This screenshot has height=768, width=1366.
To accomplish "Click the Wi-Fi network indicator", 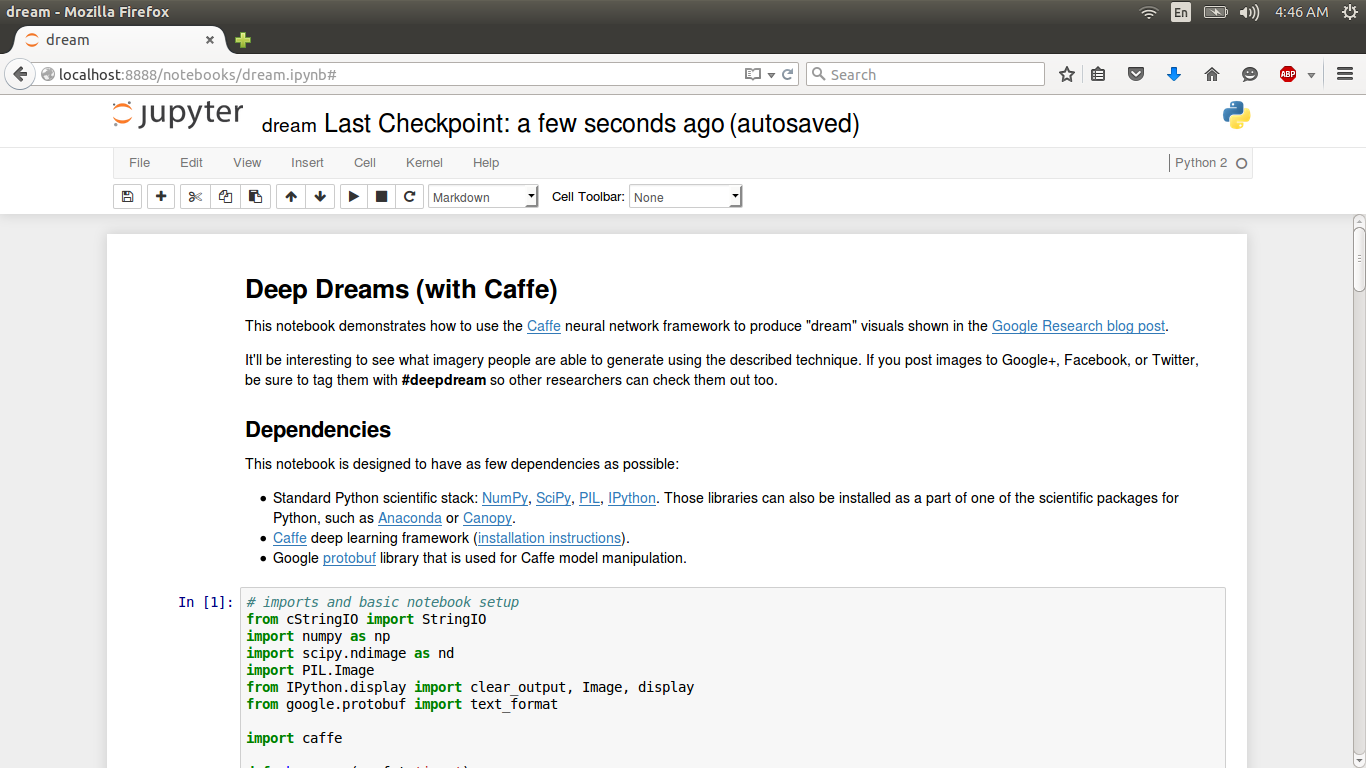I will tap(1149, 12).
